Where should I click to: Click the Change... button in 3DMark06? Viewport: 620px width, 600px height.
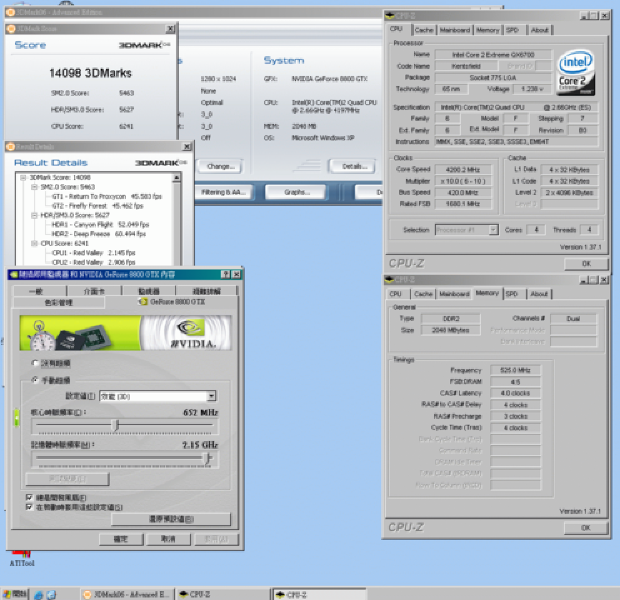click(220, 167)
